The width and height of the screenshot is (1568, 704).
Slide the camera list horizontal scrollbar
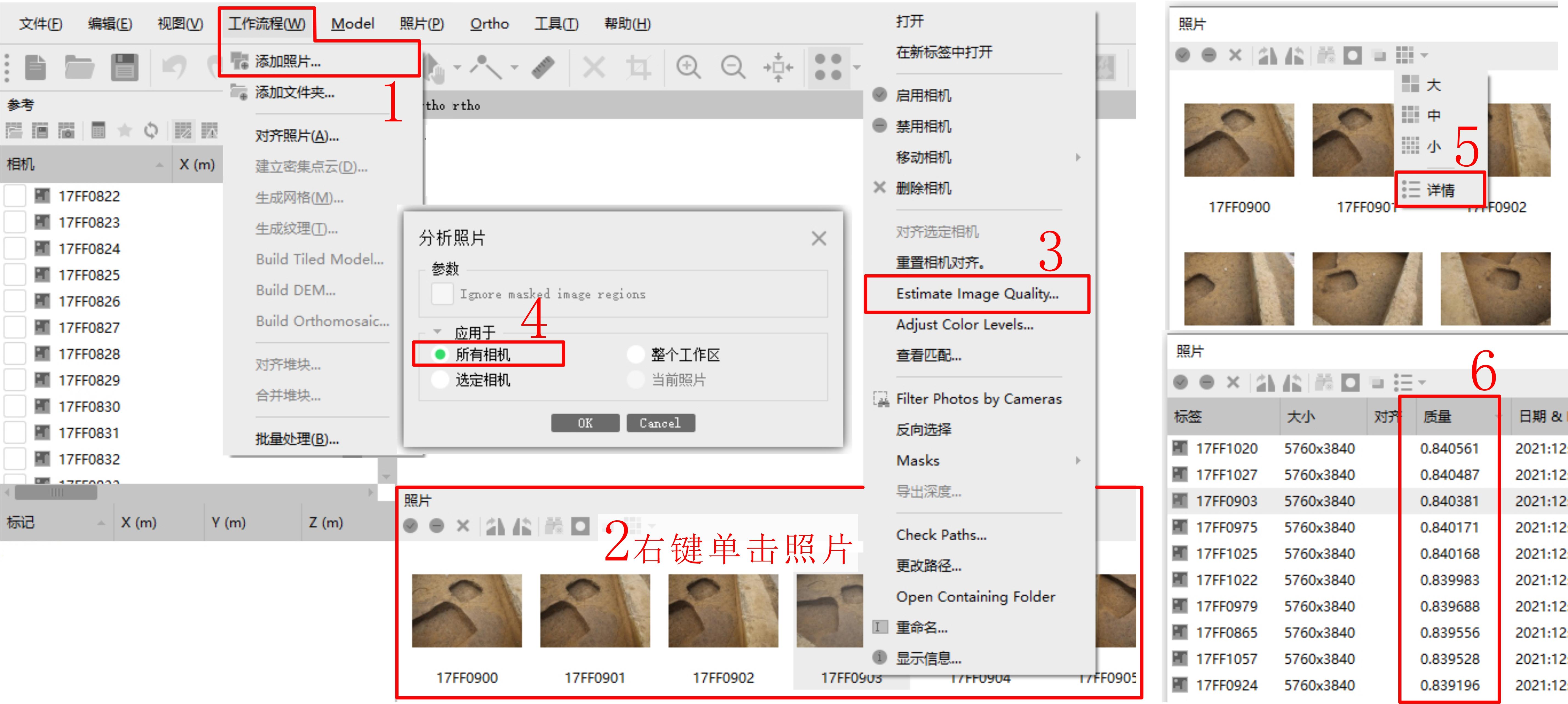[56, 492]
